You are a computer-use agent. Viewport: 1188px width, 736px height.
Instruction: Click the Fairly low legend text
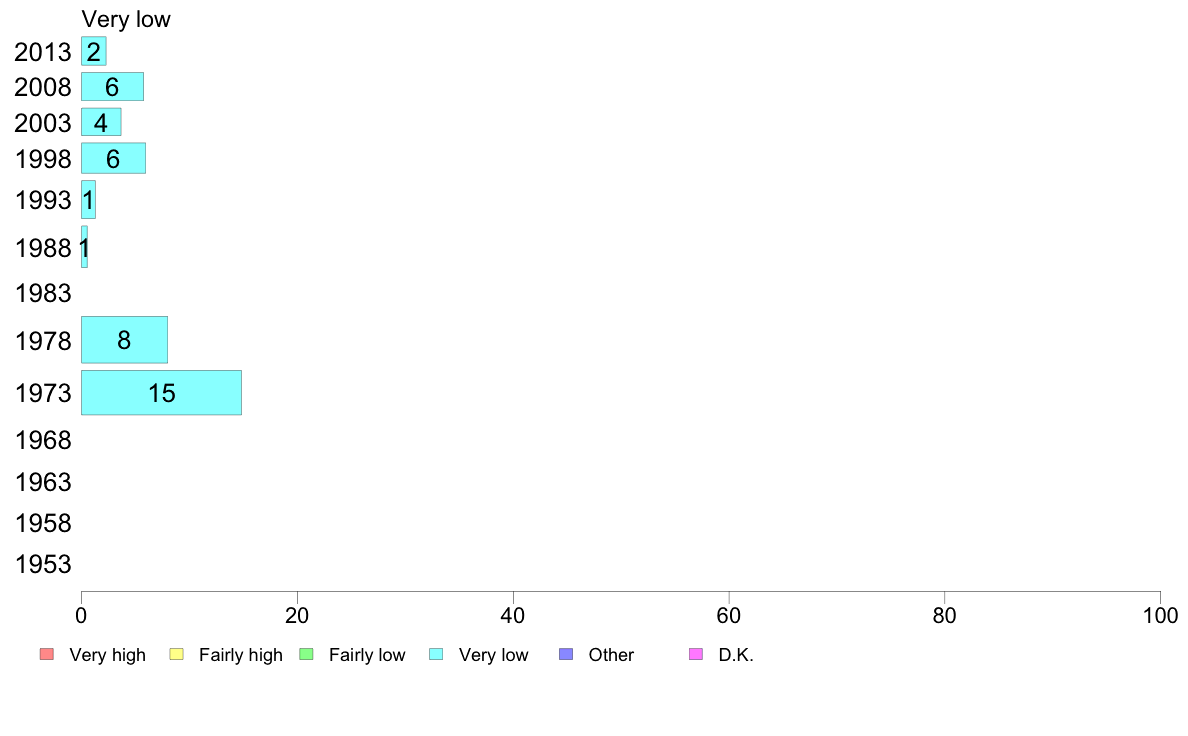[367, 655]
